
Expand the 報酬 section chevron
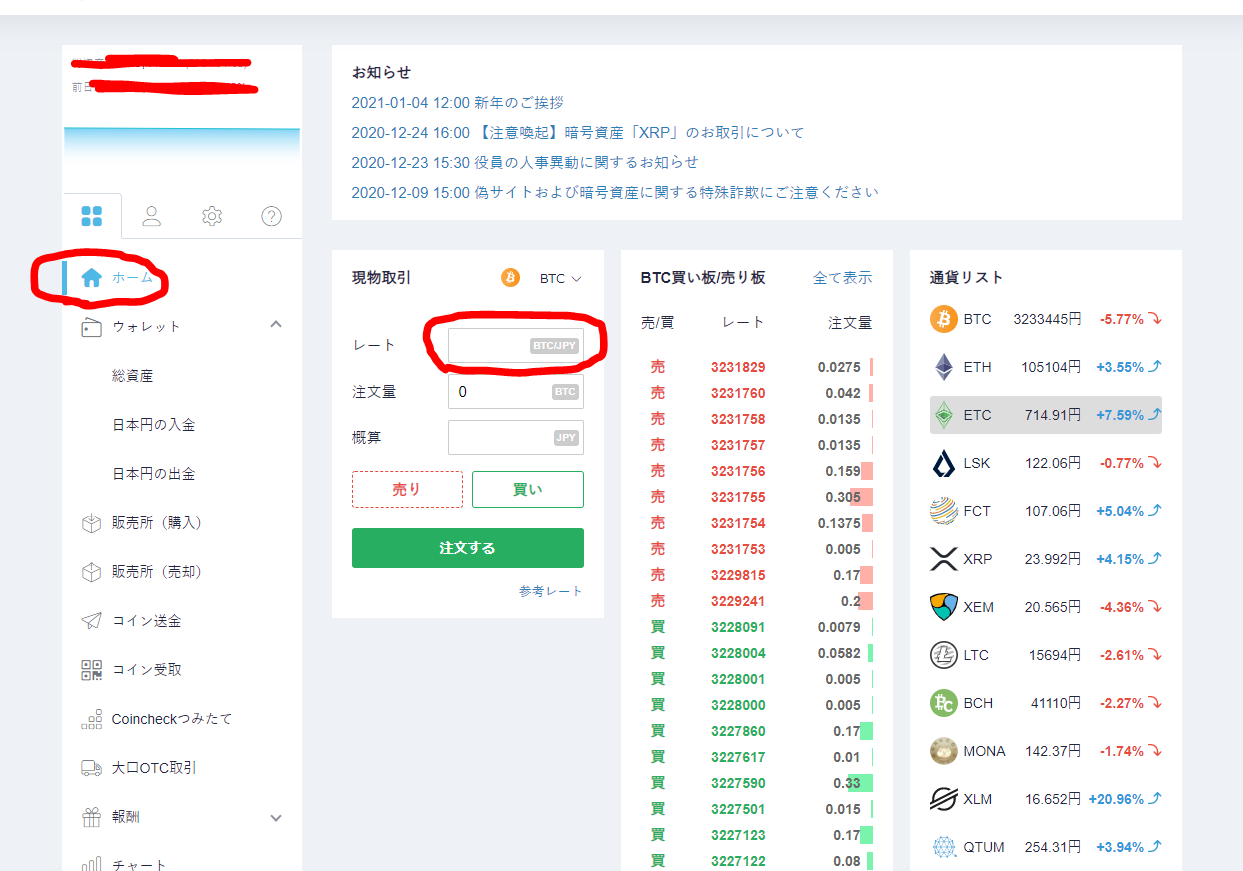pos(276,817)
